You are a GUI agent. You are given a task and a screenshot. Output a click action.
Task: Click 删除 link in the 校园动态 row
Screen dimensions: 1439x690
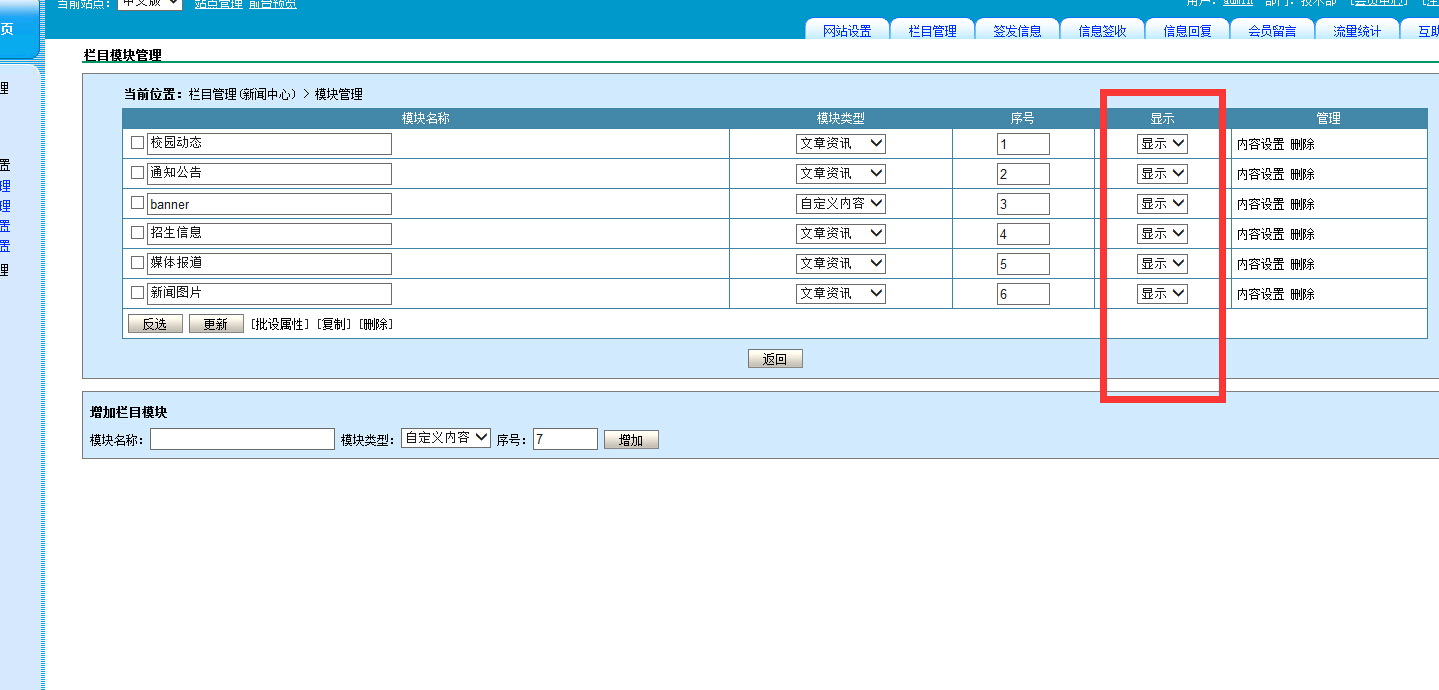(1302, 144)
